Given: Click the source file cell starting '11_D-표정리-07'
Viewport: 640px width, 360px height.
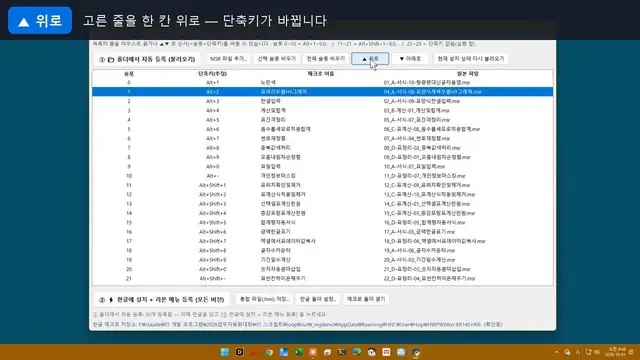Looking at the screenshot, I should click(424, 176).
